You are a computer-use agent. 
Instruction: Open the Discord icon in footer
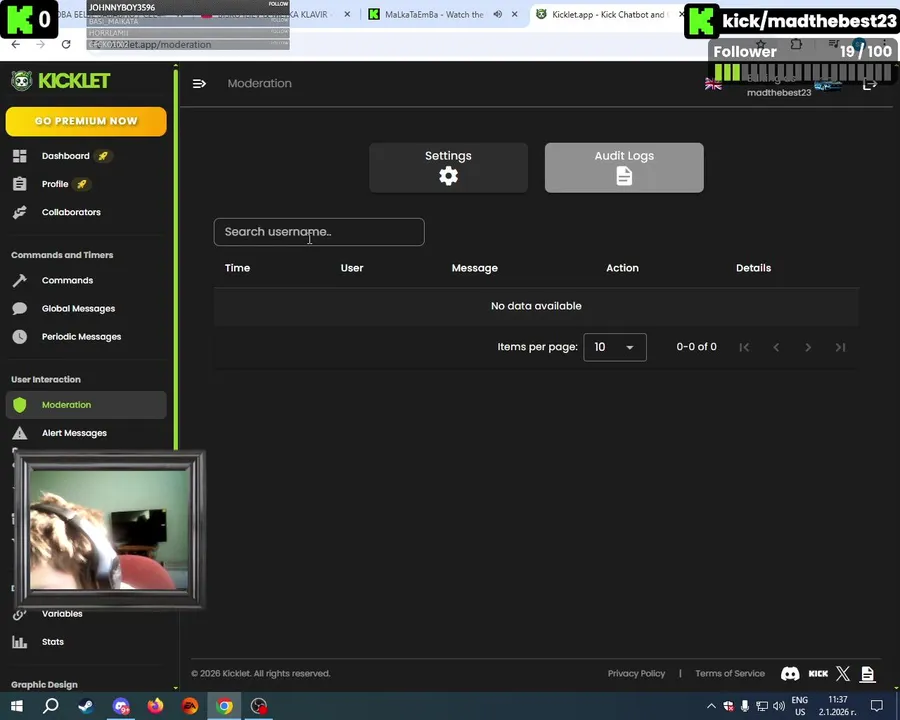click(x=790, y=673)
